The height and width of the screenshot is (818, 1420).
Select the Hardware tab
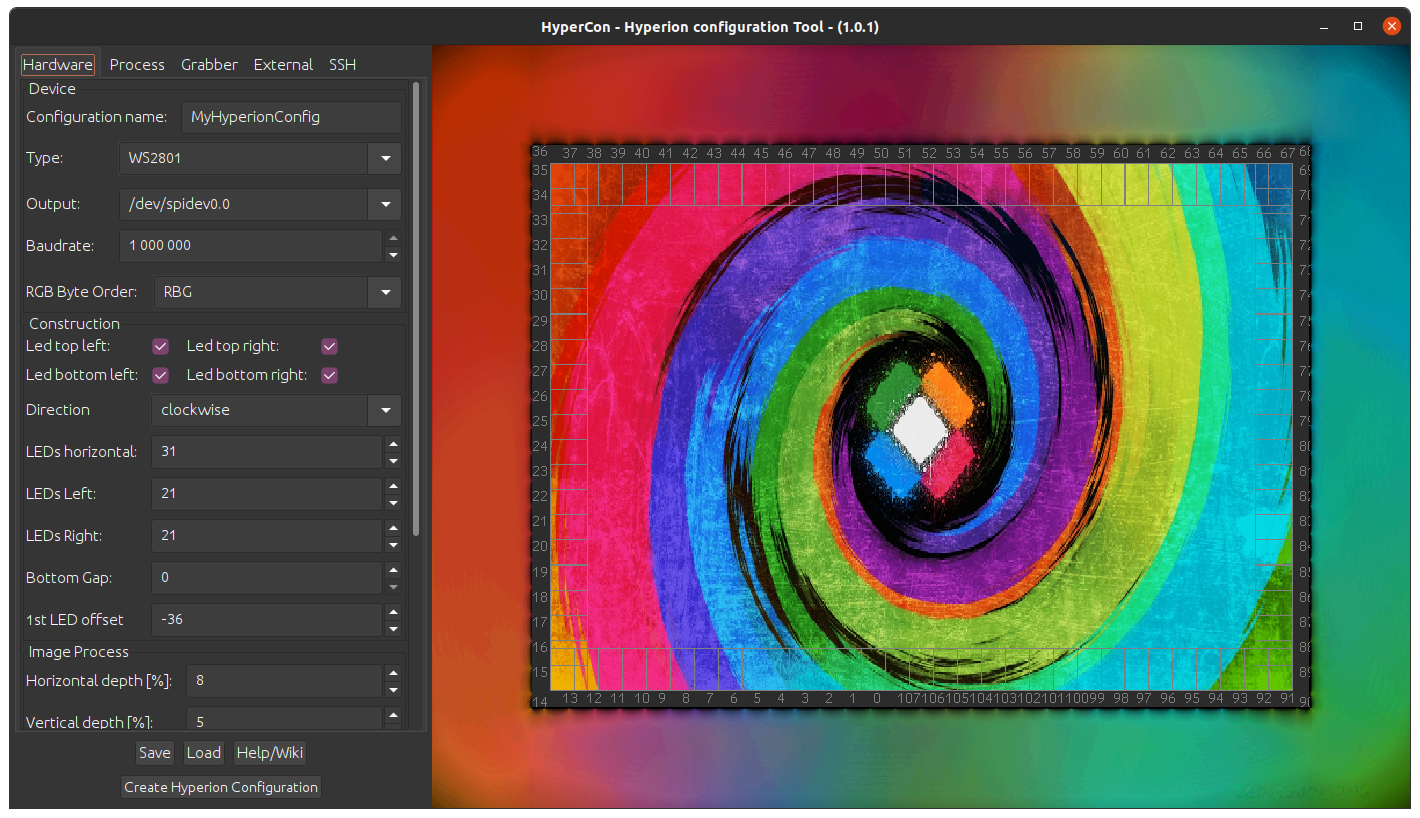click(58, 64)
